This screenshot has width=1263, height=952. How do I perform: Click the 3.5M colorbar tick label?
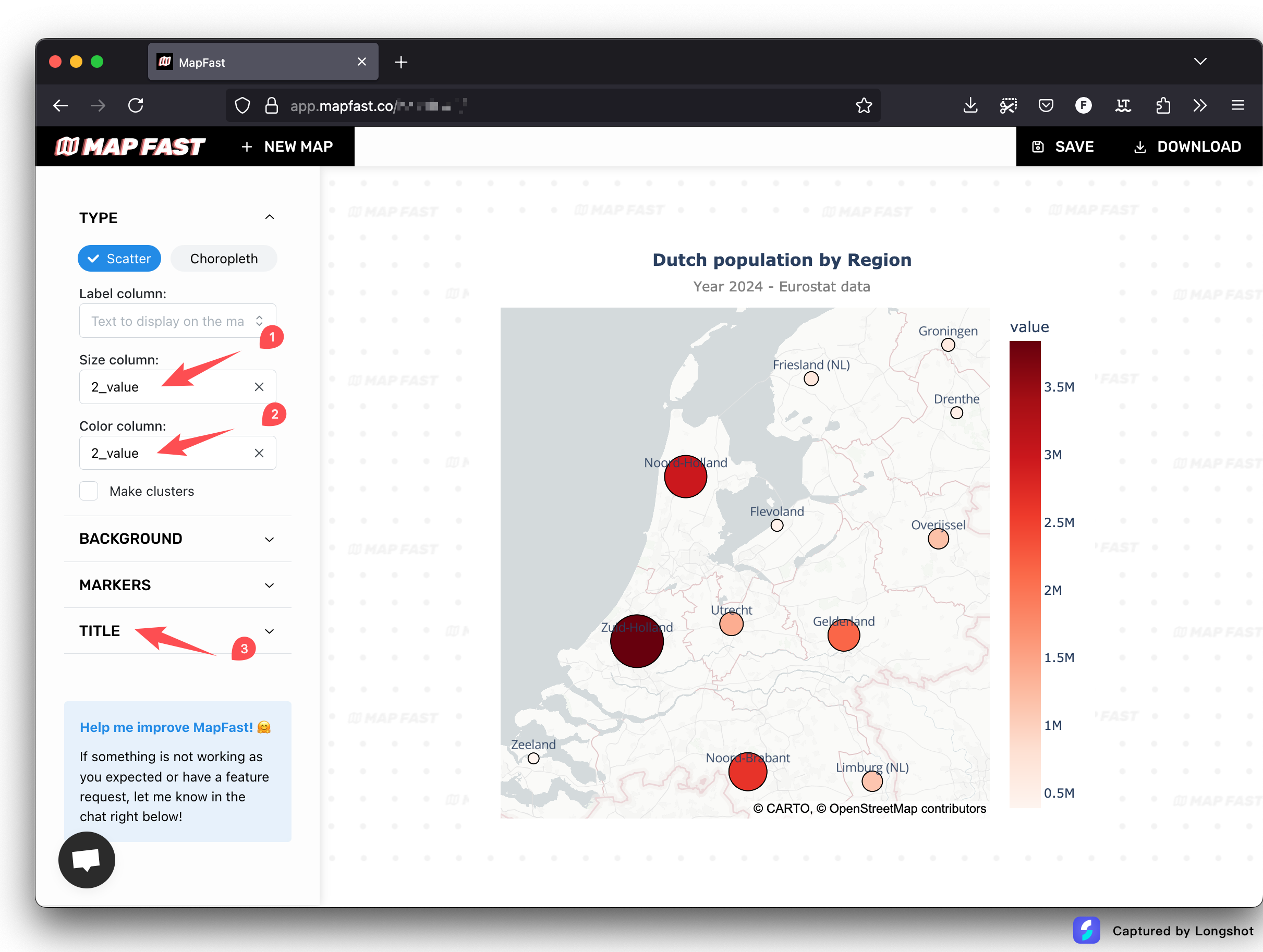point(1059,387)
